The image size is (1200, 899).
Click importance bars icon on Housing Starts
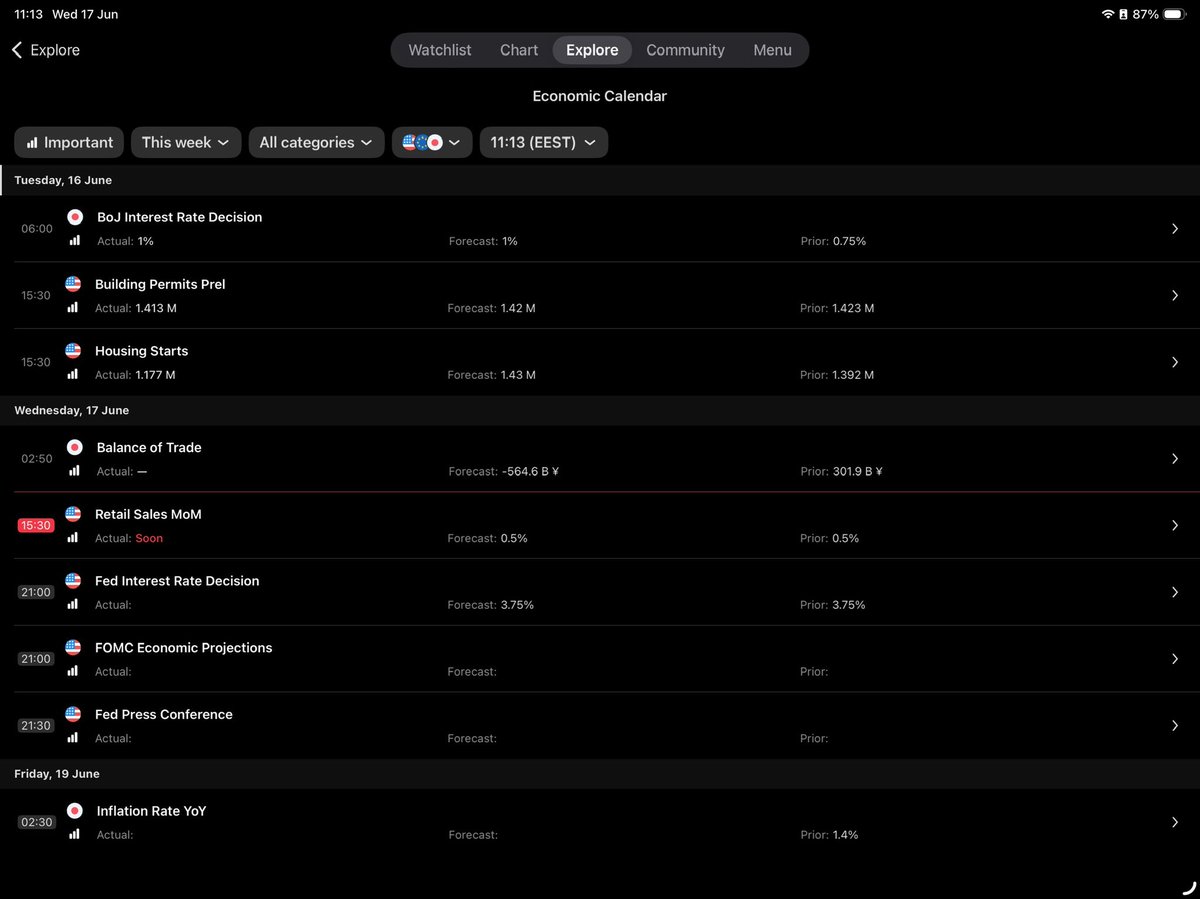(73, 374)
